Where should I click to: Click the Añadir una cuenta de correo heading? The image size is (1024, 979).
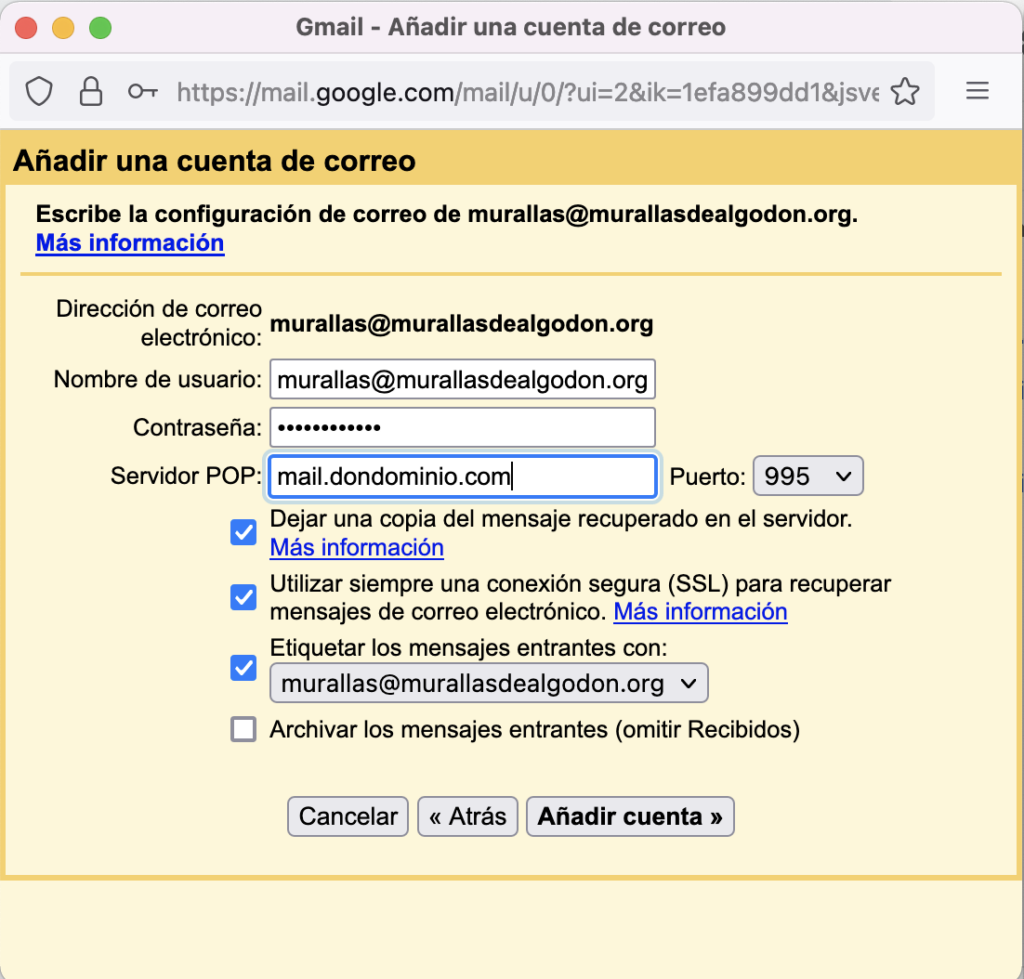214,161
